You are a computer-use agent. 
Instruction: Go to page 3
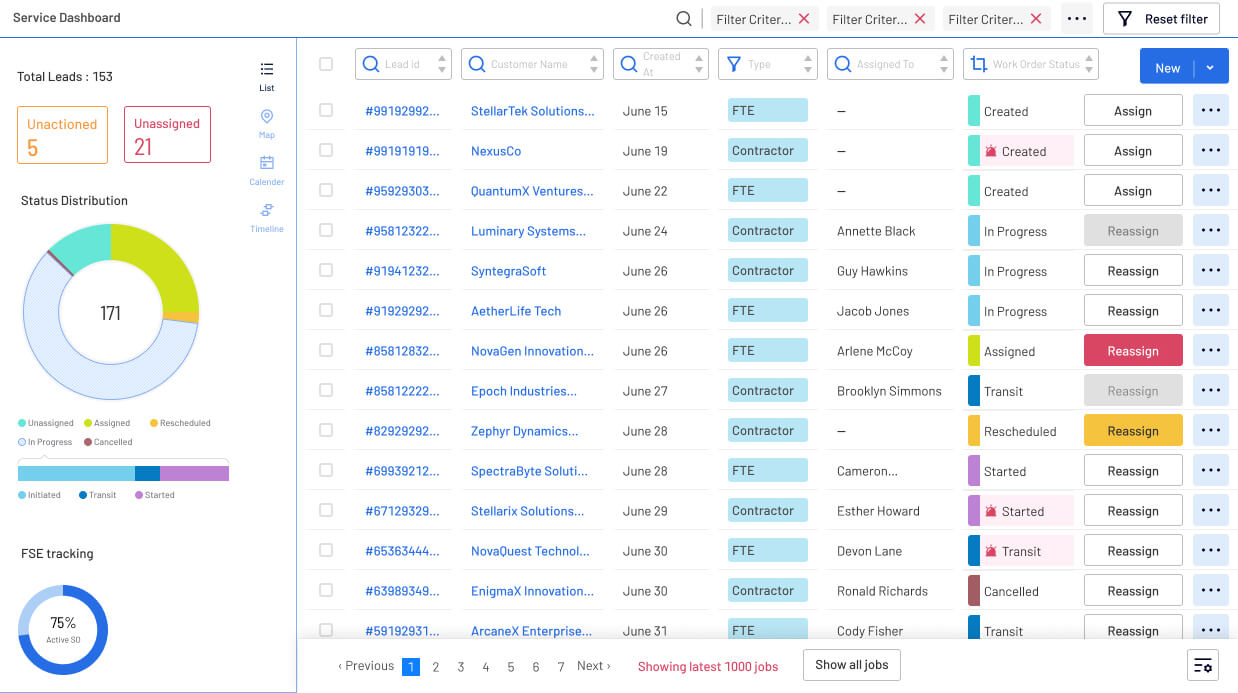click(x=461, y=666)
